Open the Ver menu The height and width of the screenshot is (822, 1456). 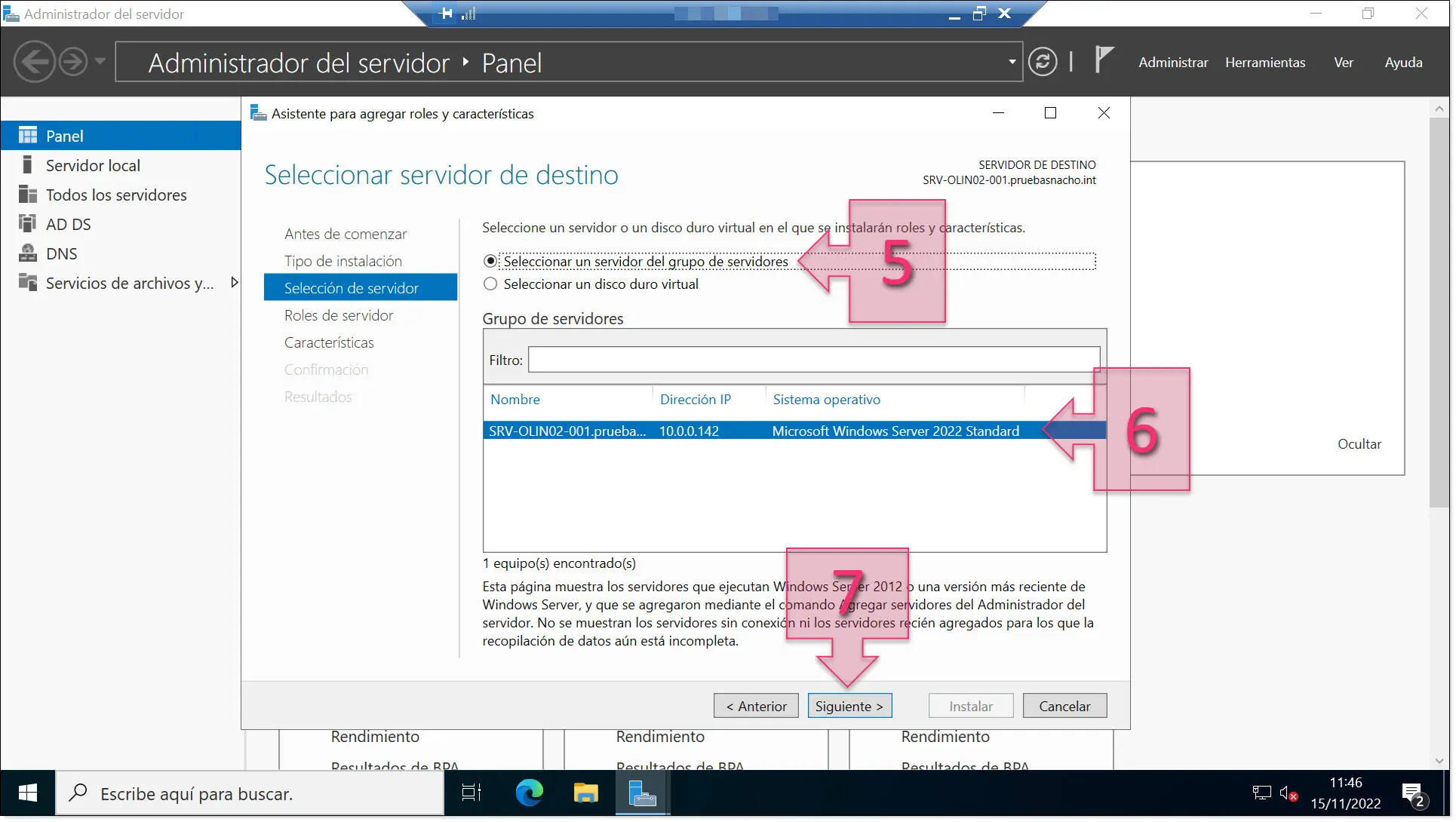coord(1343,63)
